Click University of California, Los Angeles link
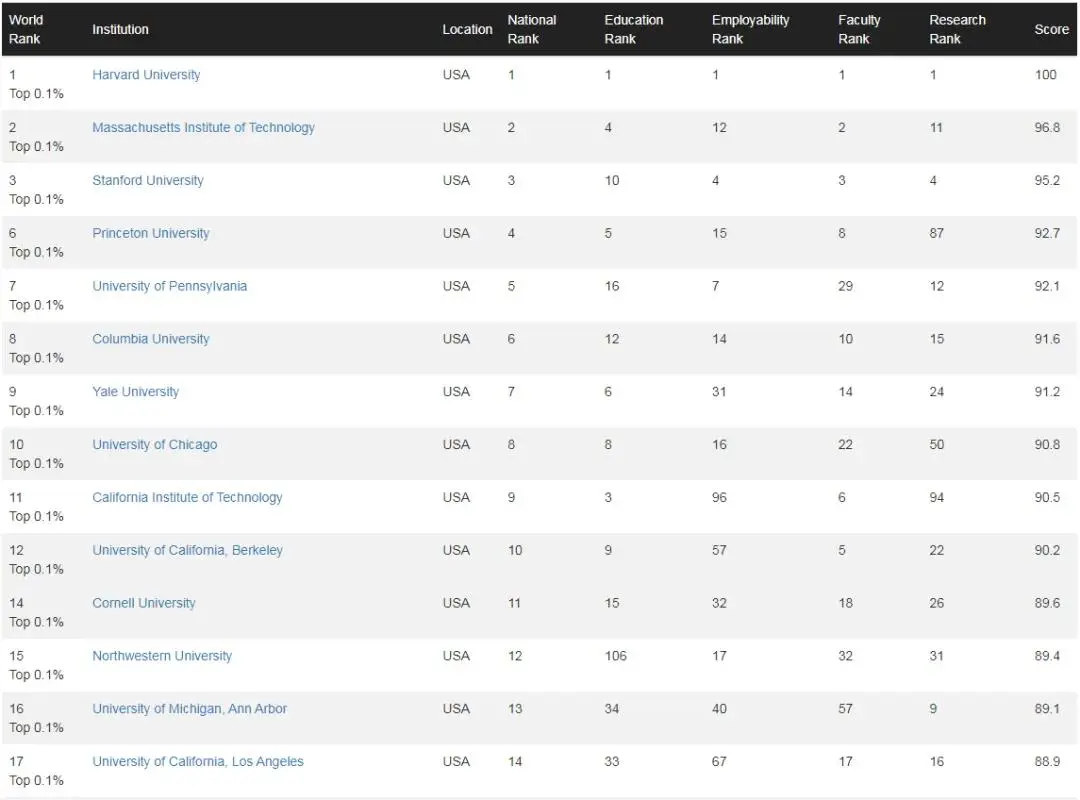The image size is (1080, 800). pos(198,761)
